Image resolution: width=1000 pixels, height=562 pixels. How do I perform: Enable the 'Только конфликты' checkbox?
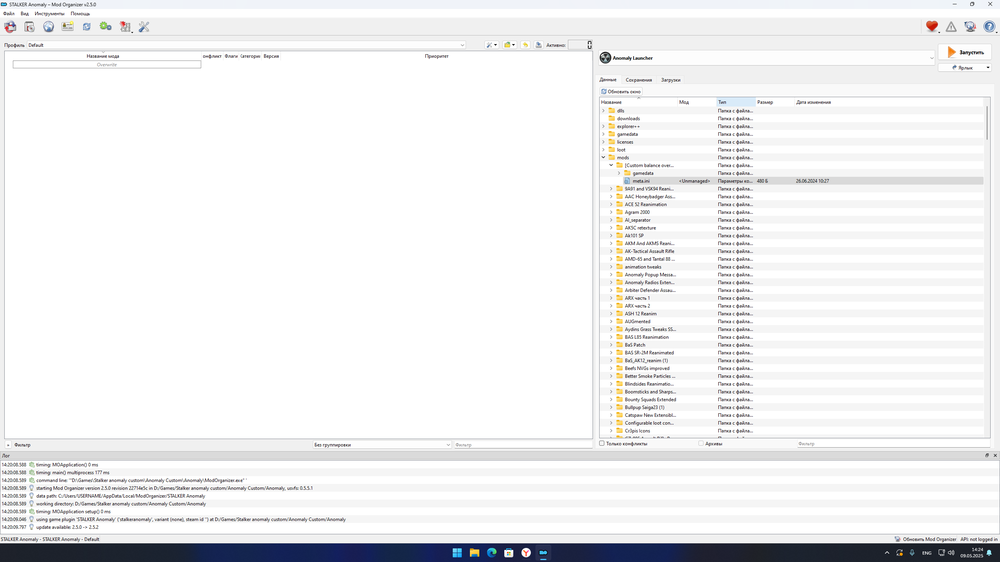602,443
